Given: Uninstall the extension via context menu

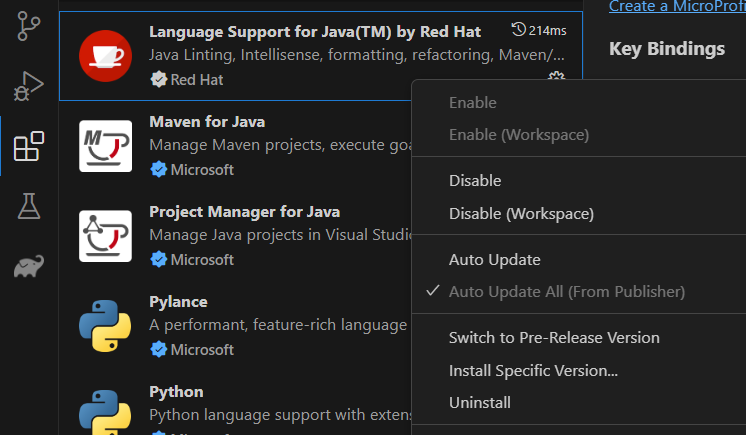Looking at the screenshot, I should click(479, 403).
